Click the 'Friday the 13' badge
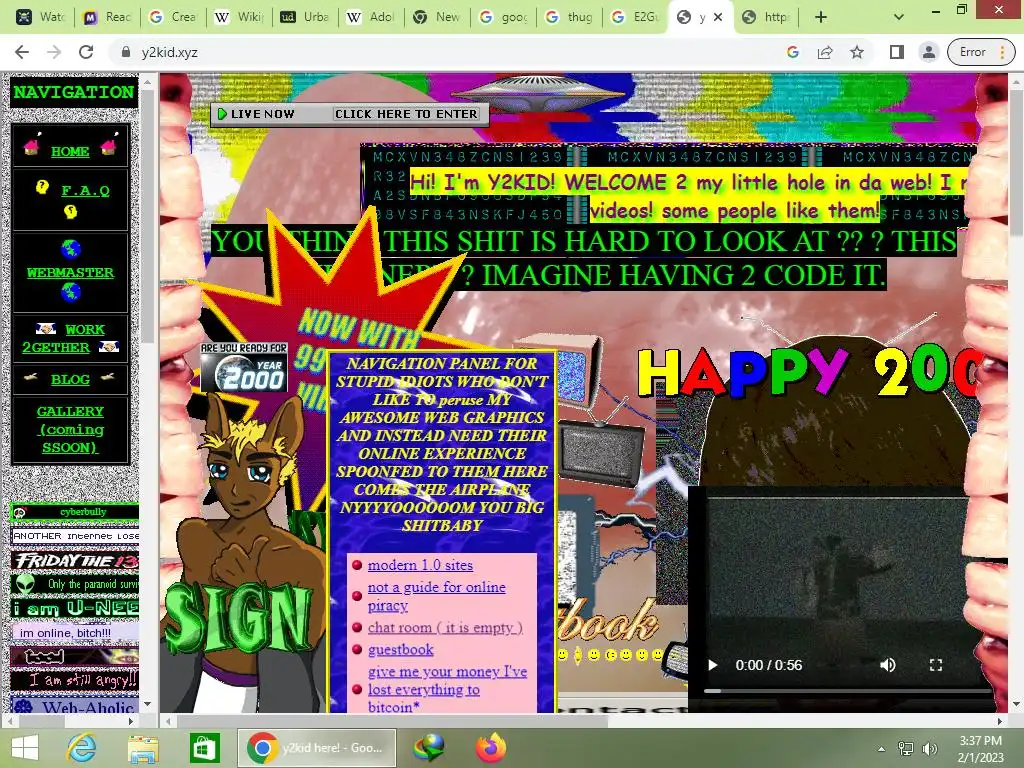Screen dimensions: 1024x768 coord(76,560)
